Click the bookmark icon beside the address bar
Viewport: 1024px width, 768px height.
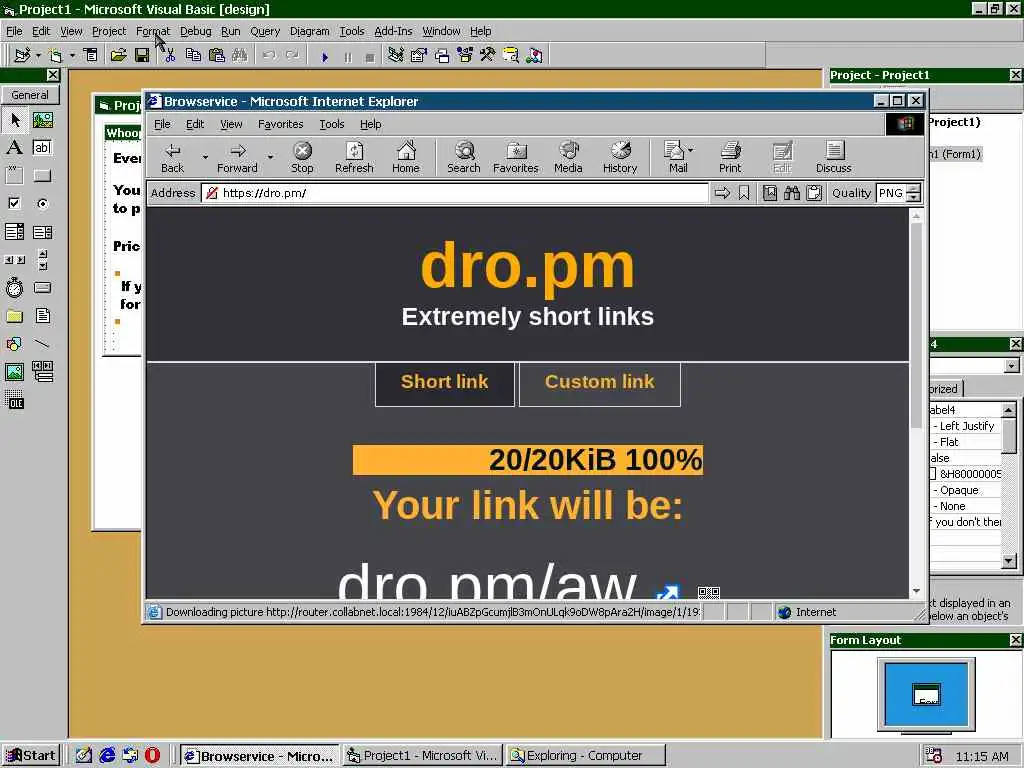coord(744,193)
